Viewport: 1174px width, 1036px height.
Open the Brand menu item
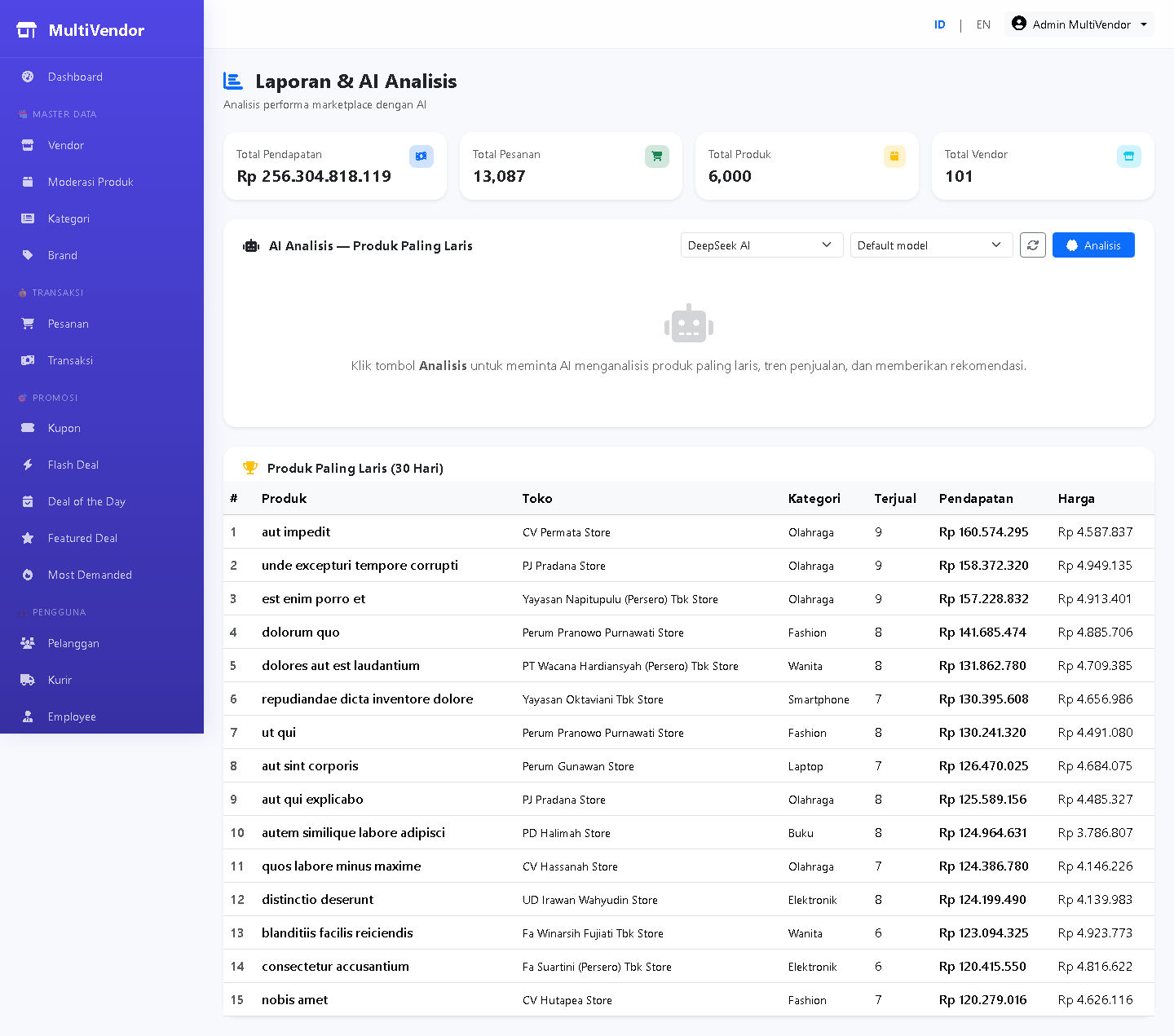[102, 255]
